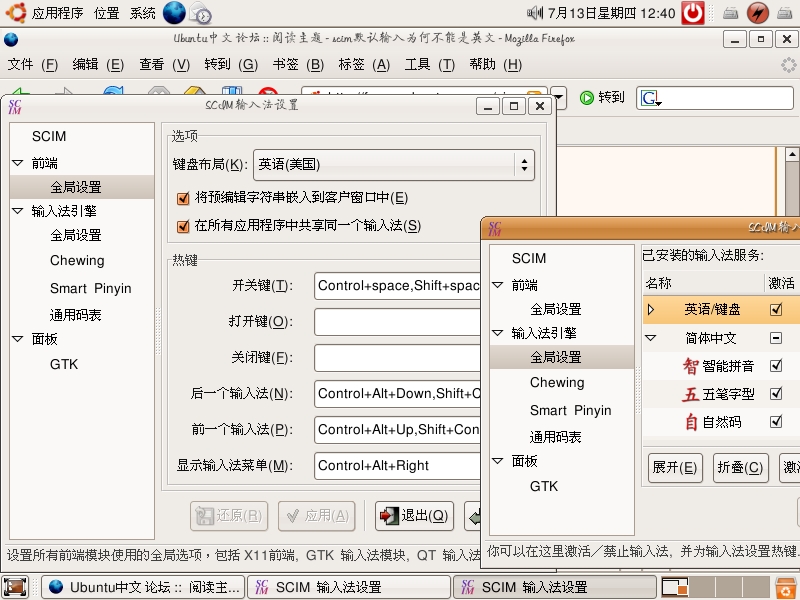Expand the 英语/键盘 row triangle

tap(651, 309)
